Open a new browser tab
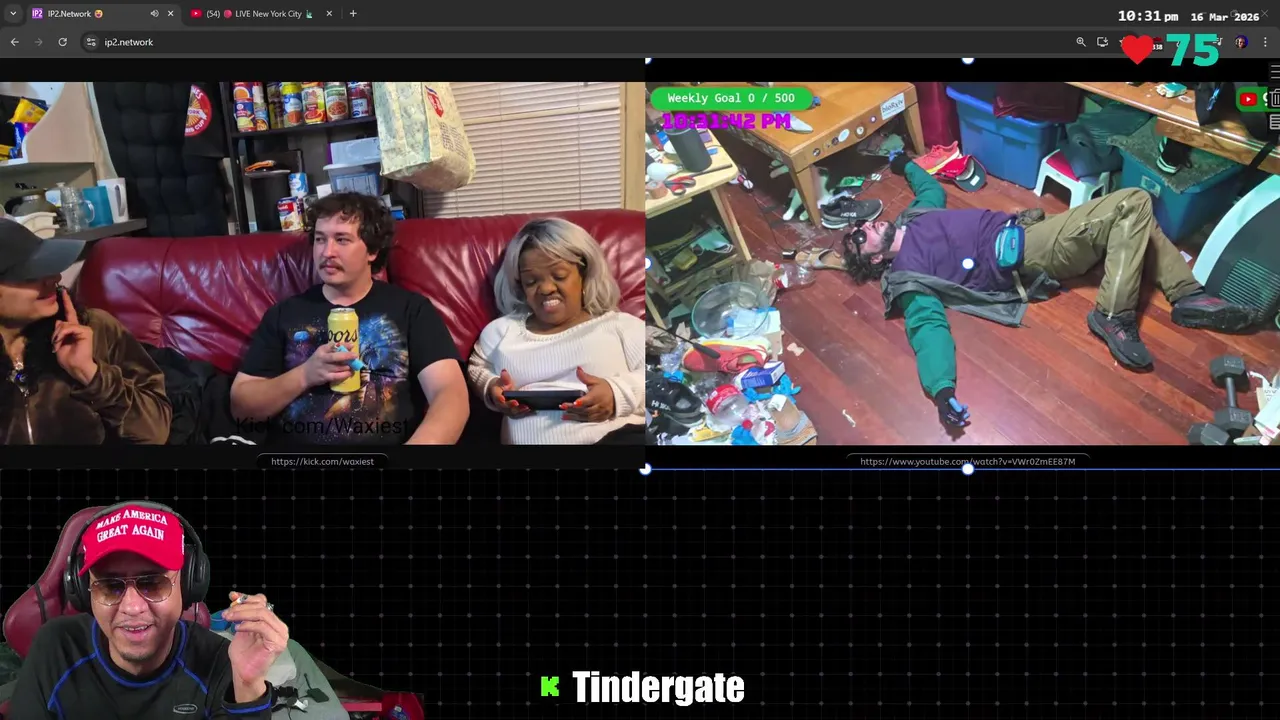Image resolution: width=1280 pixels, height=720 pixels. click(x=353, y=14)
